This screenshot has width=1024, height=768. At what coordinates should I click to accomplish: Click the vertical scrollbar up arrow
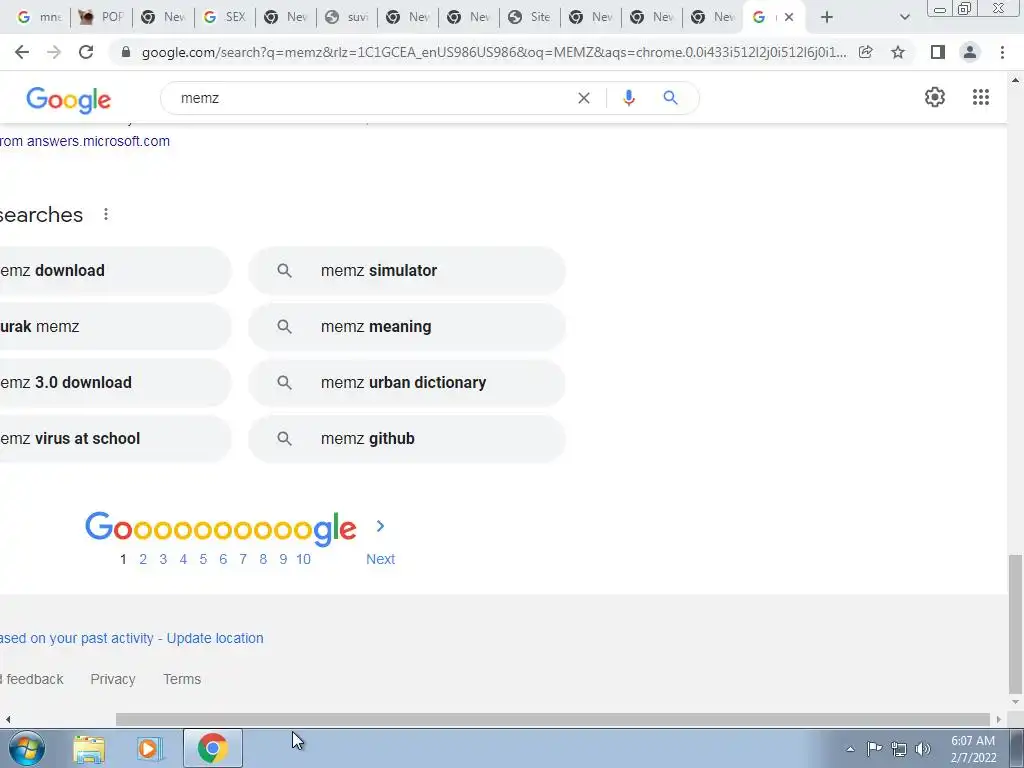[1016, 80]
